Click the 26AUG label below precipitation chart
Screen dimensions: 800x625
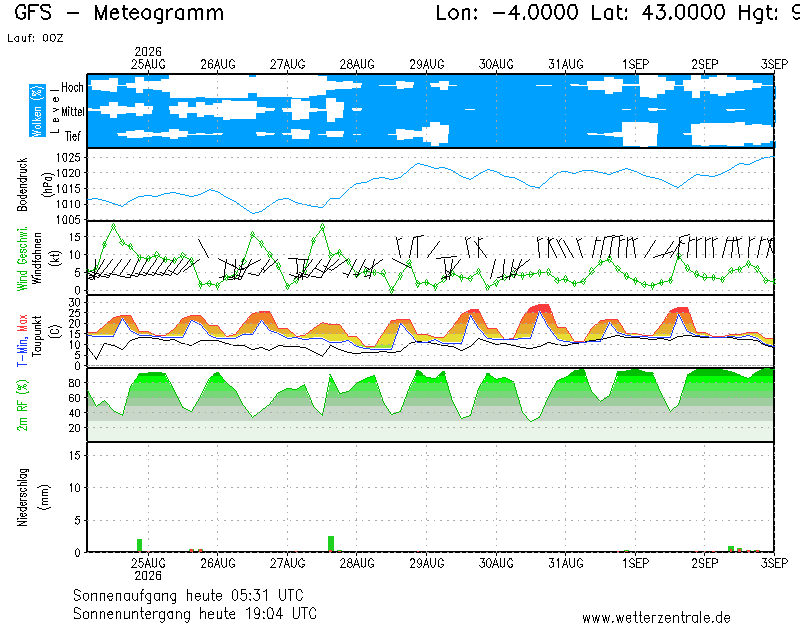[x=218, y=563]
